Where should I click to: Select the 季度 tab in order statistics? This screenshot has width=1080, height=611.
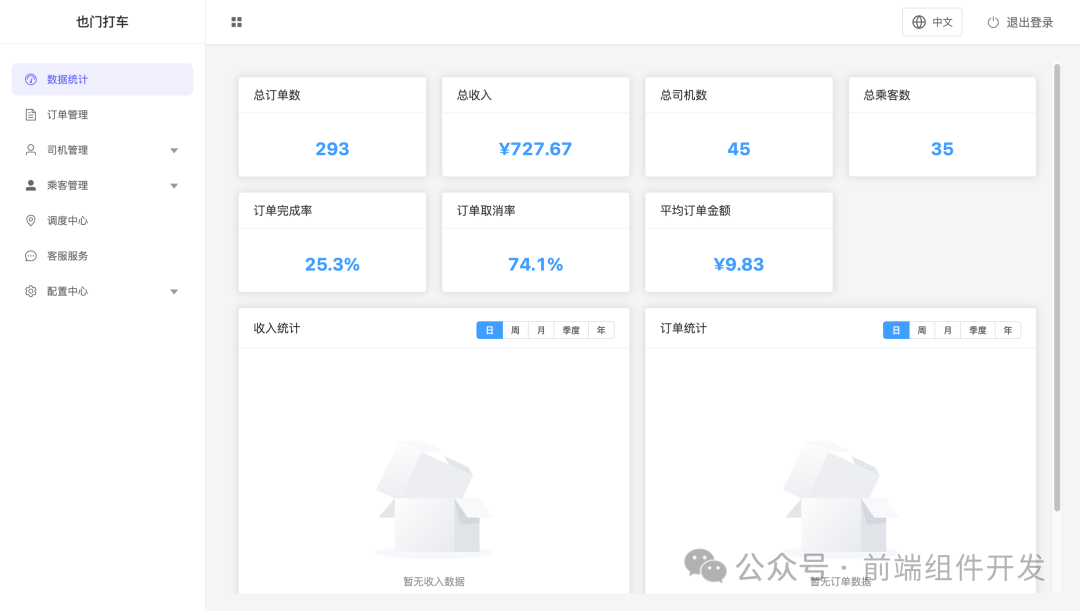click(977, 329)
